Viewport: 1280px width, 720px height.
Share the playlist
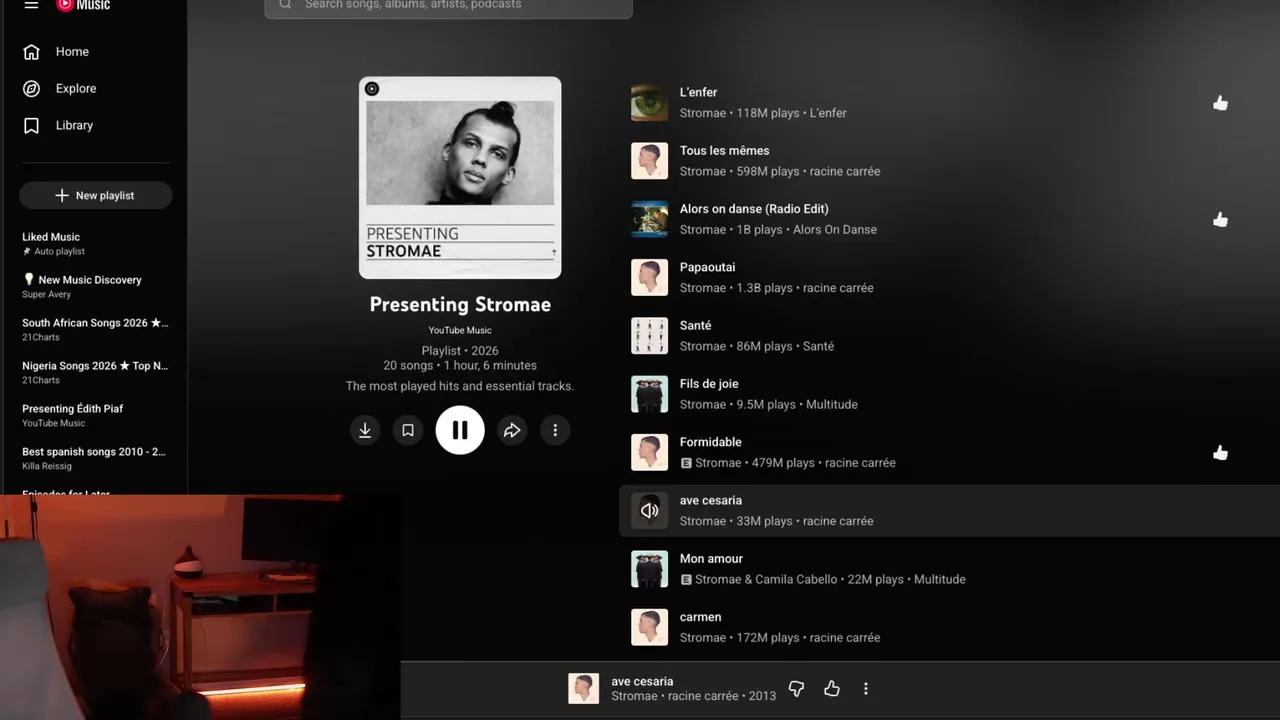point(512,430)
